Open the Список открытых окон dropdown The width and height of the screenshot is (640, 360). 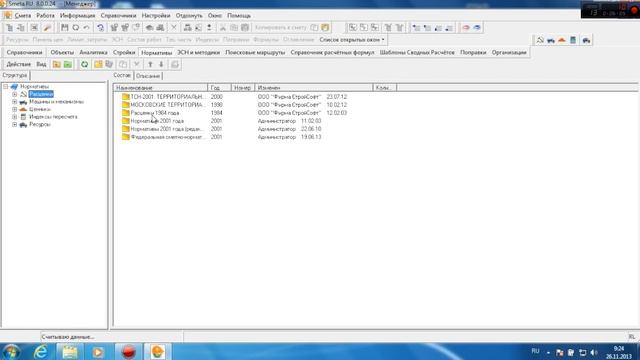(x=352, y=40)
